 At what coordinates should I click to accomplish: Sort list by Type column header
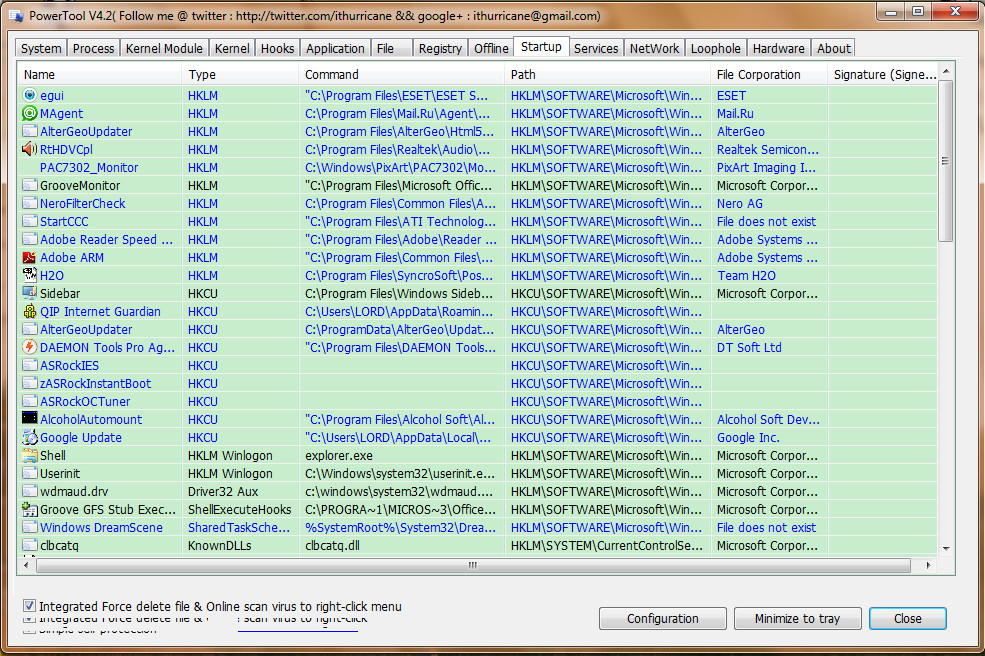(240, 74)
